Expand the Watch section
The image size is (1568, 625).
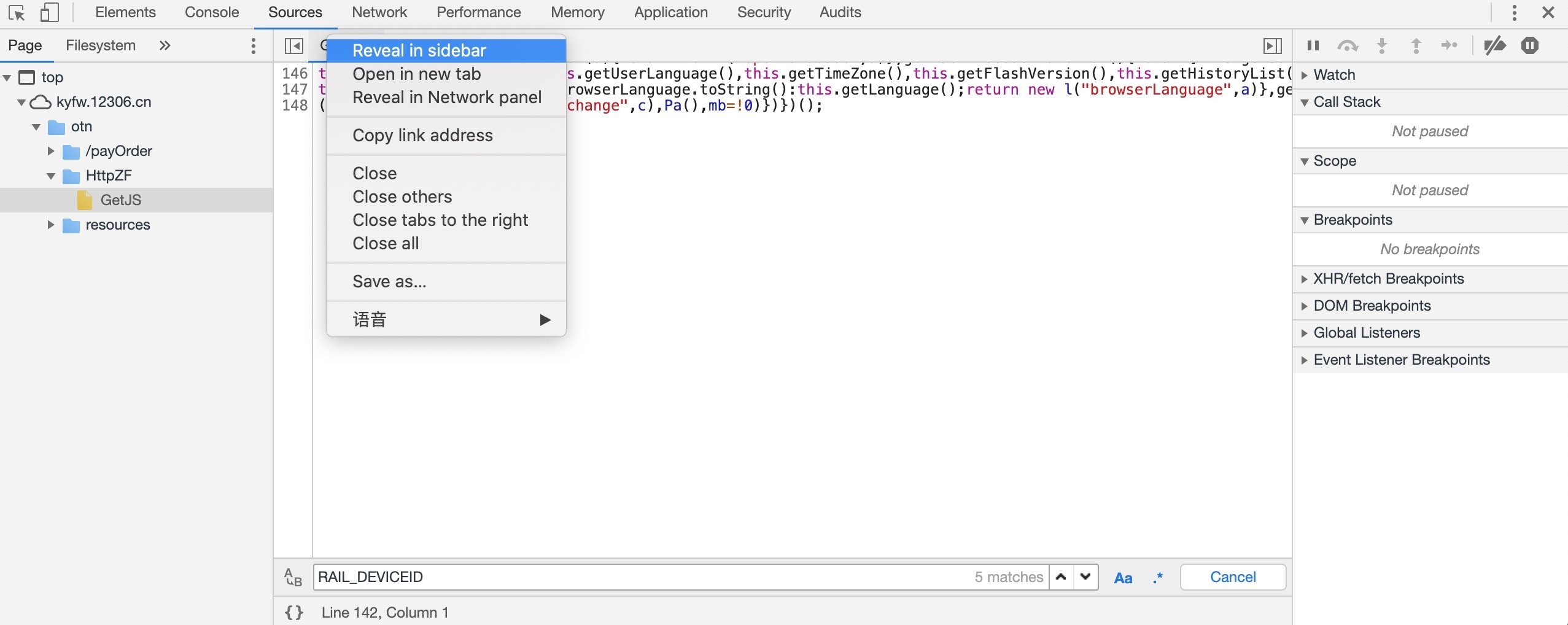click(x=1305, y=74)
